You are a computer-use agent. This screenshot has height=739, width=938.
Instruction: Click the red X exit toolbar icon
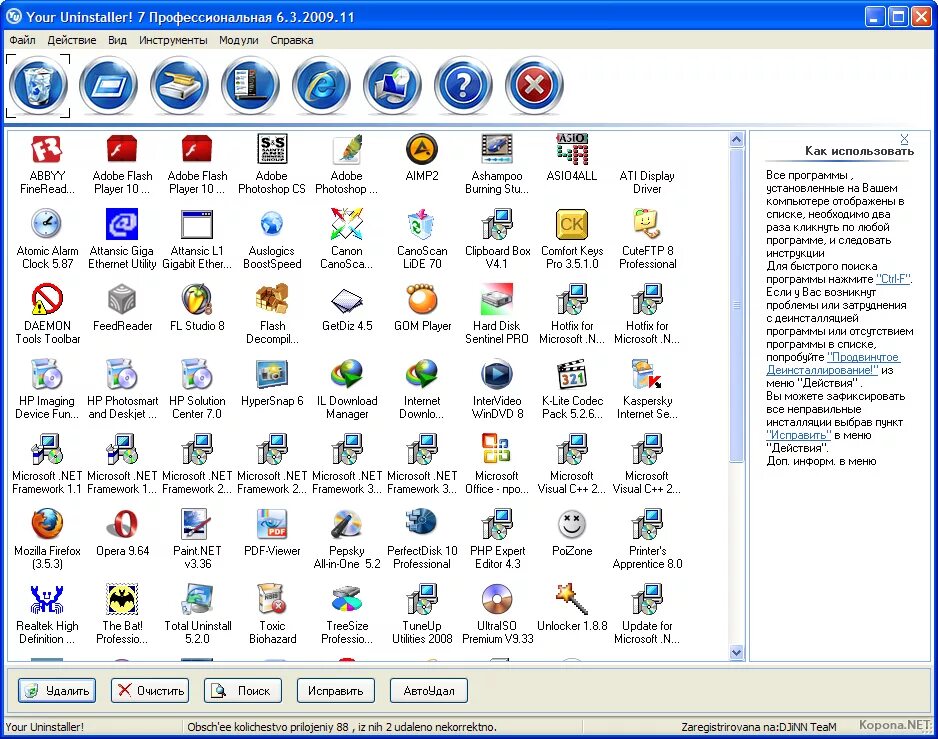(x=534, y=86)
